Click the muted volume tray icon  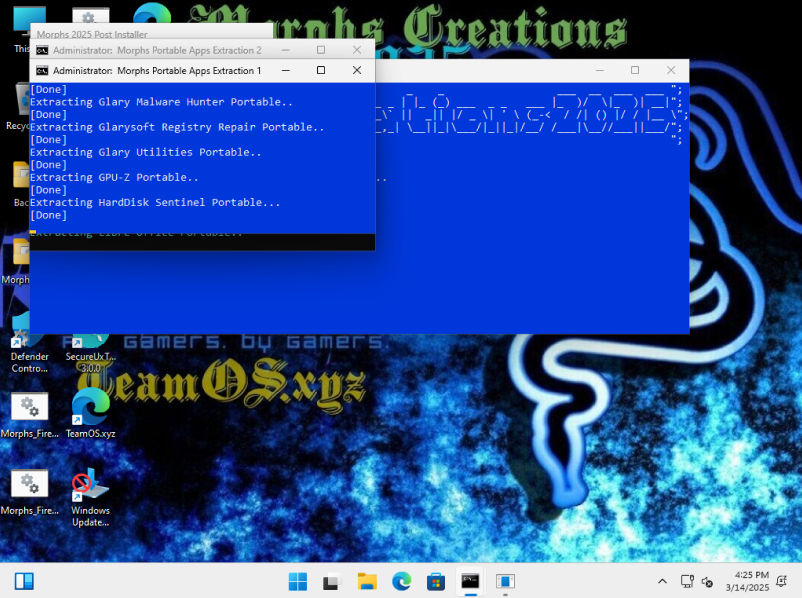707,582
